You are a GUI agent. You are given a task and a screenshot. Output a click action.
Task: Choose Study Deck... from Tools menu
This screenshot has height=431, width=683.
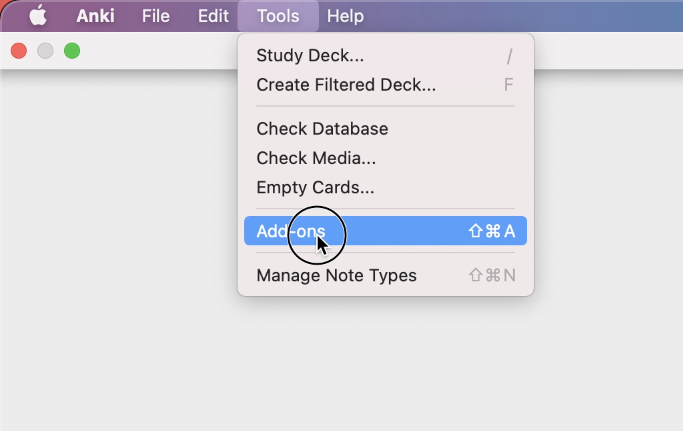click(385, 55)
